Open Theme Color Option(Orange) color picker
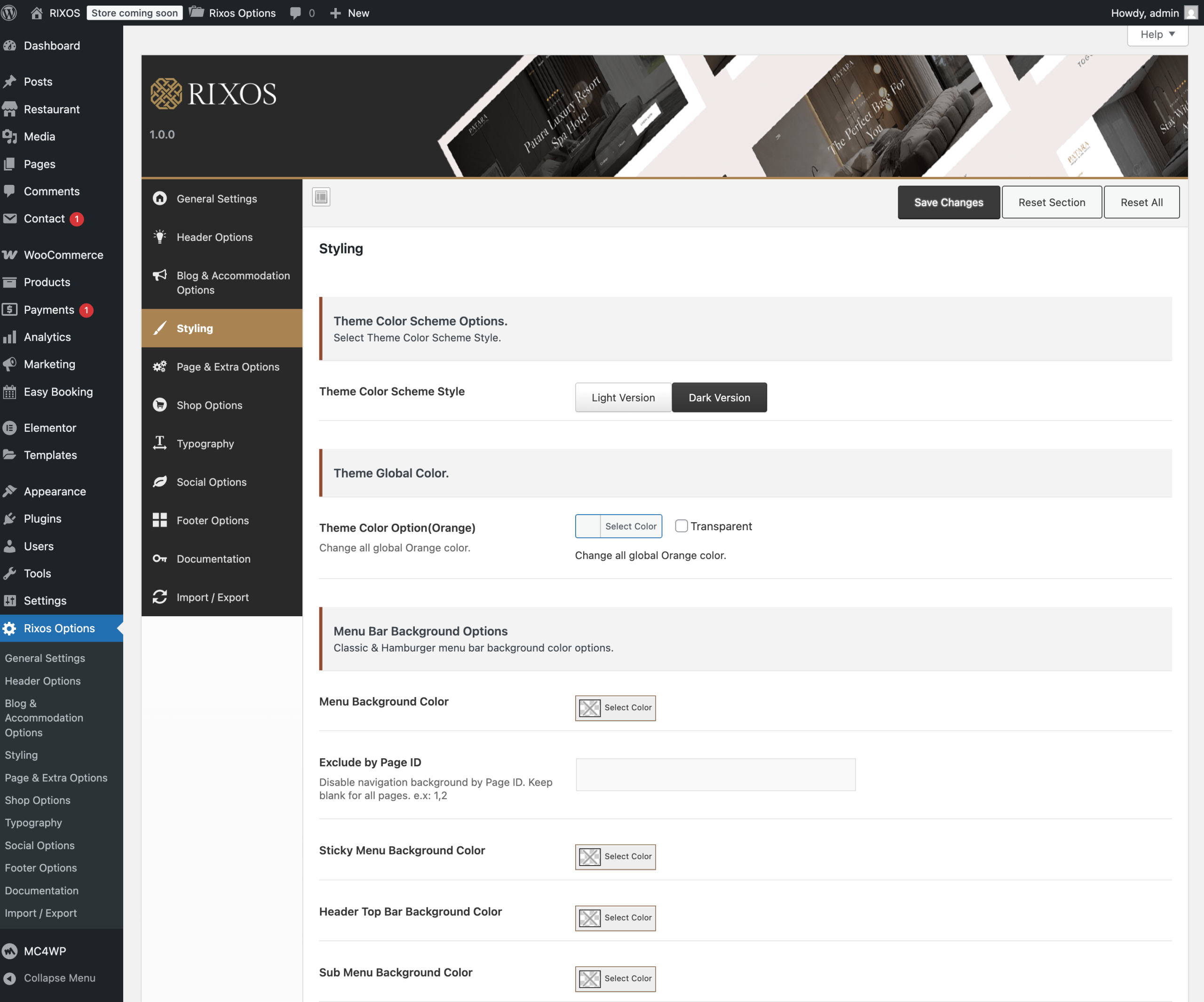1204x1002 pixels. pos(618,526)
